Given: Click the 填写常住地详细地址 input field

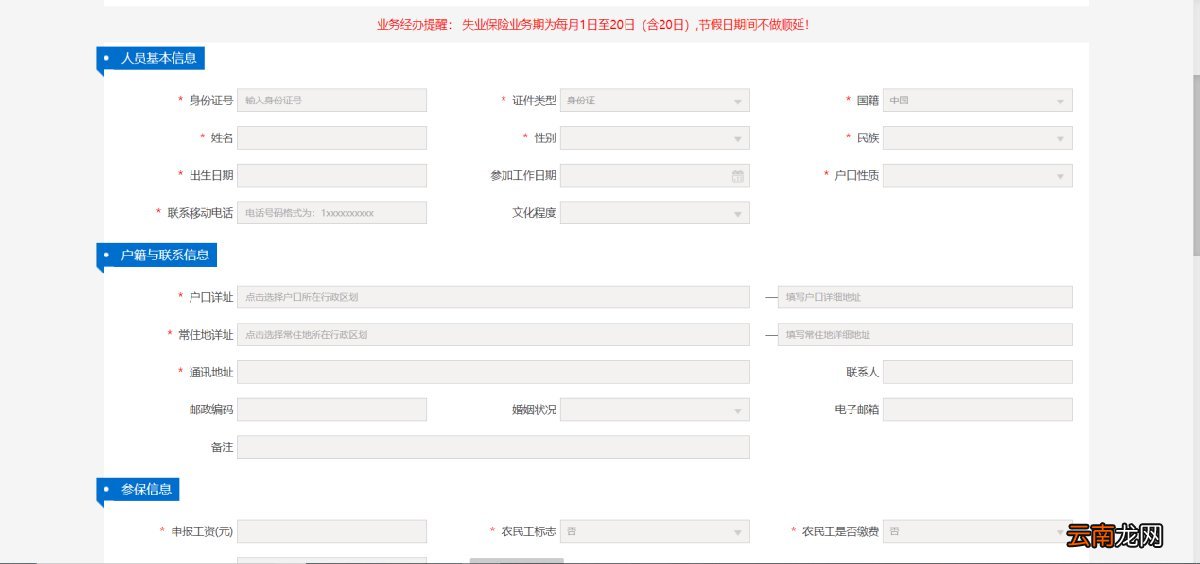Looking at the screenshot, I should (x=925, y=335).
